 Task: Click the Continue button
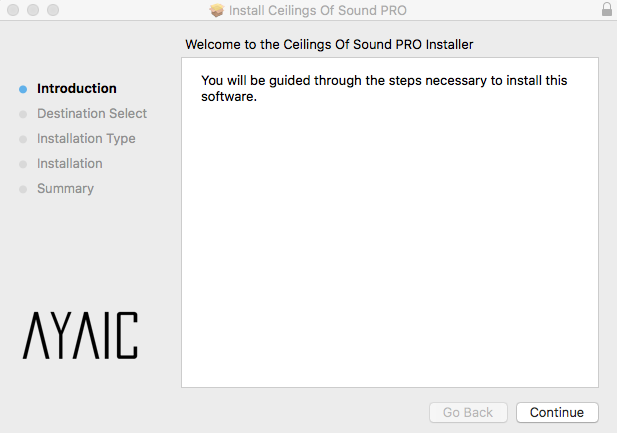pos(557,412)
